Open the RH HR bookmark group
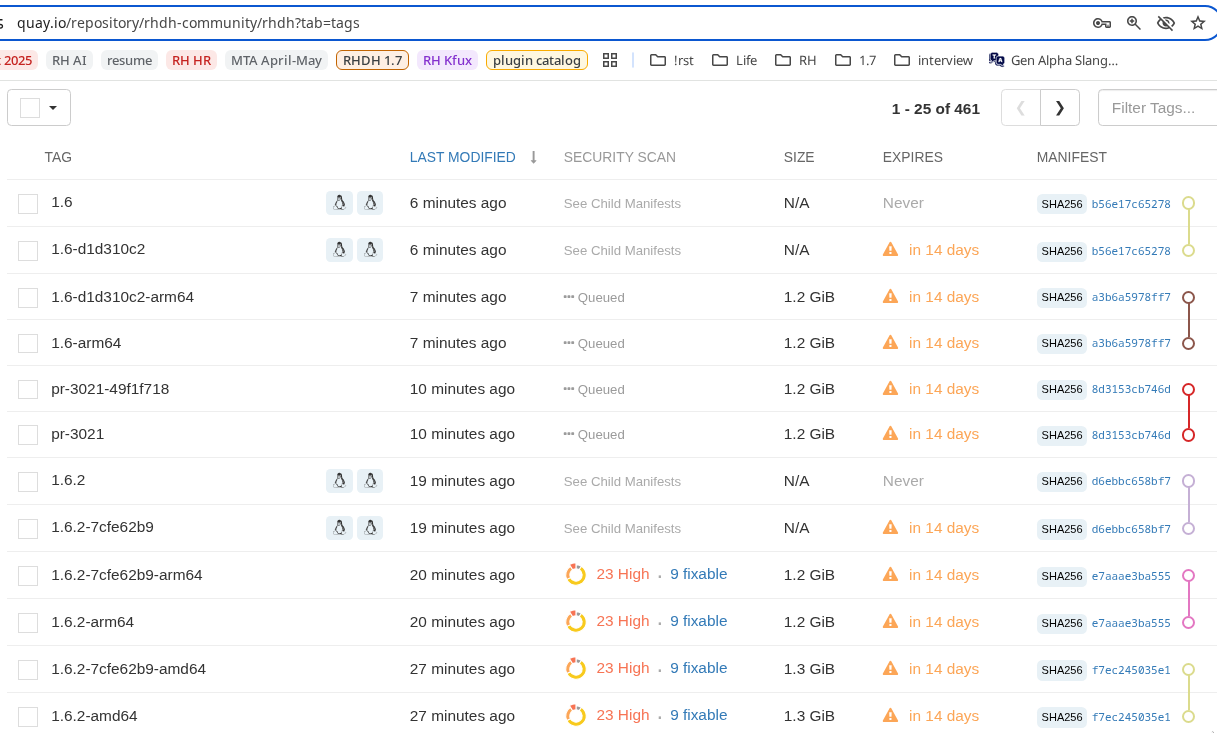Screen dimensions: 1217x734 pos(192,60)
